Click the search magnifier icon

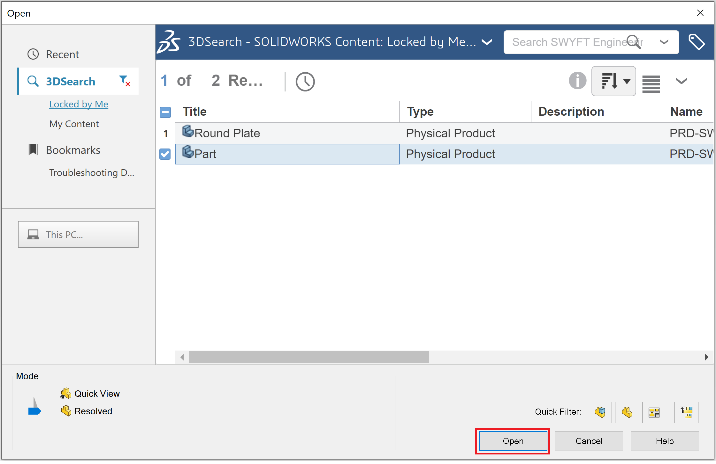633,42
